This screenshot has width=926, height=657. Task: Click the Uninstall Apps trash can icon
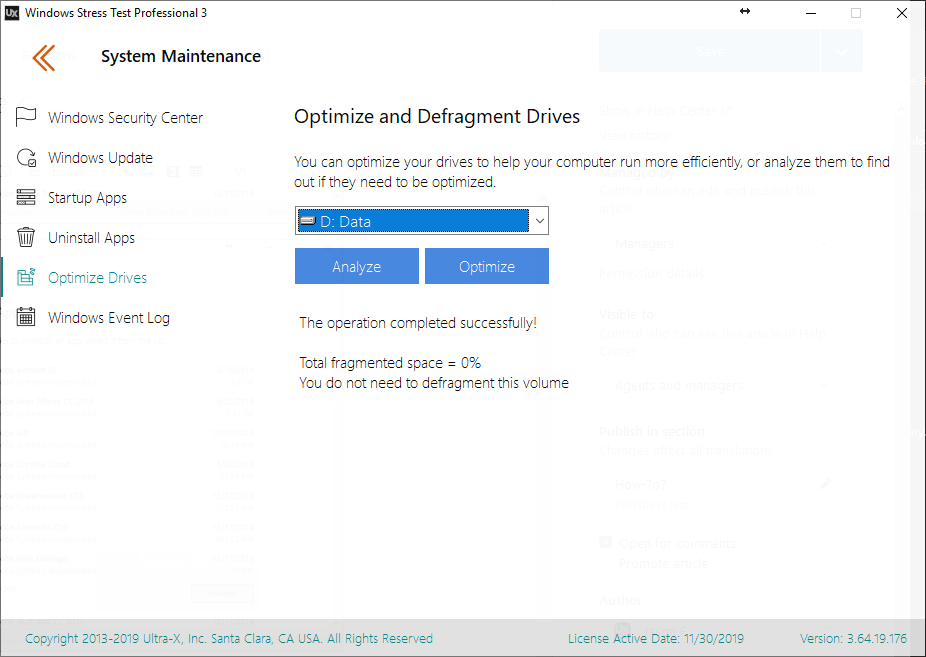coord(27,238)
